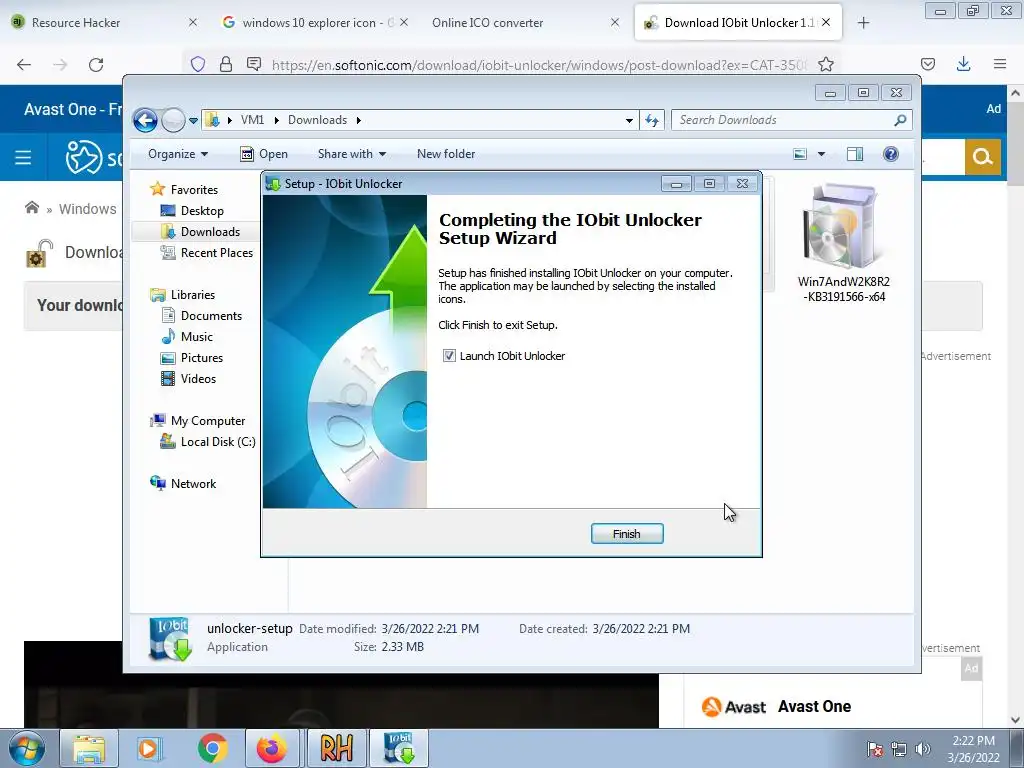Click the IObit setup taskbar button
1024x768 pixels.
[x=399, y=748]
